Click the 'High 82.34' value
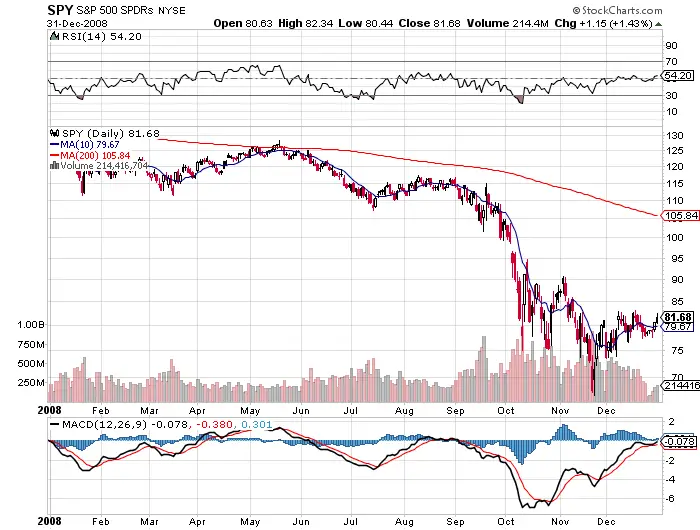Image resolution: width=700 pixels, height=530 pixels. (305, 23)
